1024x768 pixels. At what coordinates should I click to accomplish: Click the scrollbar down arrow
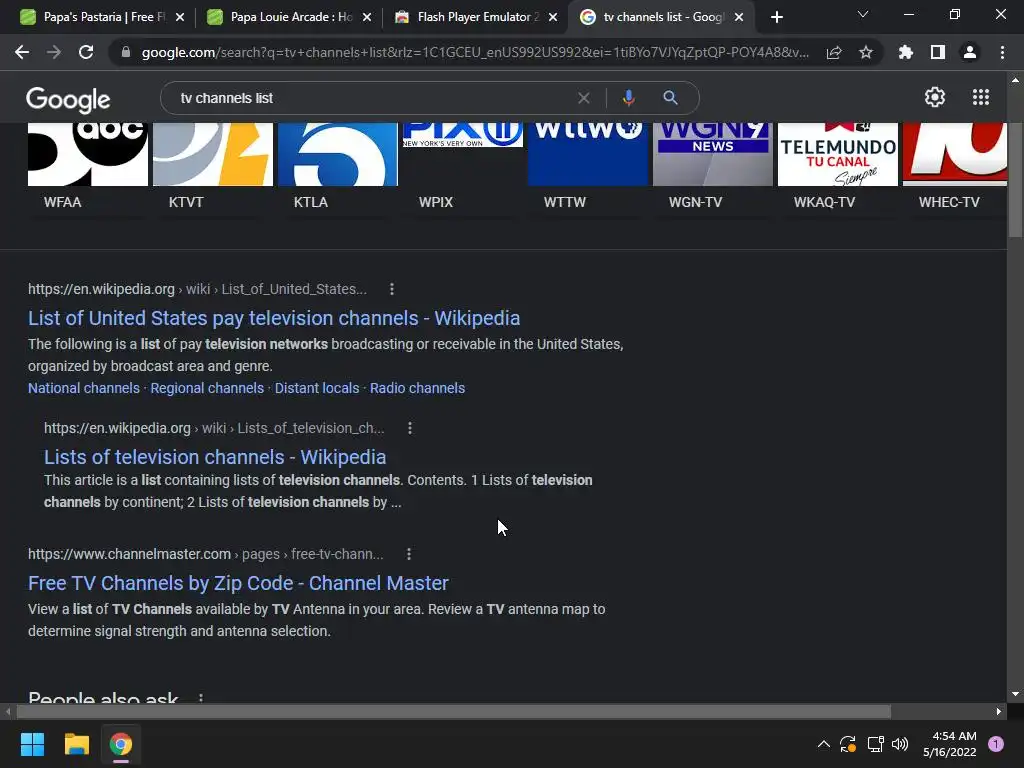click(1016, 694)
